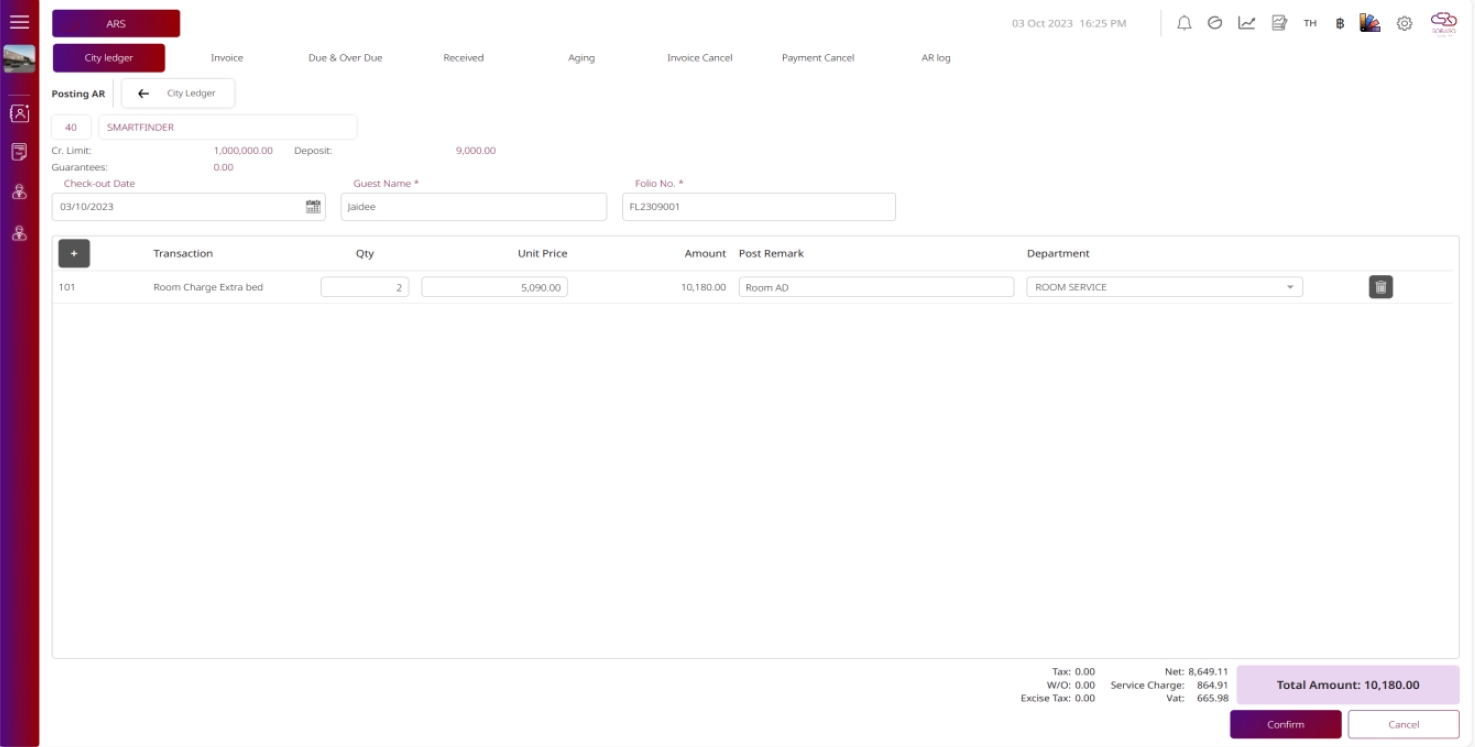Screen dimensions: 1475x747
Task: Open the Check-out Date calendar picker
Action: coord(313,207)
